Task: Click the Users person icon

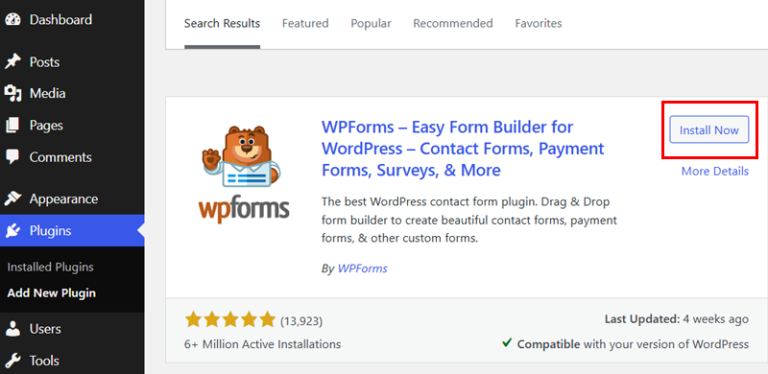Action: pyautogui.click(x=13, y=329)
